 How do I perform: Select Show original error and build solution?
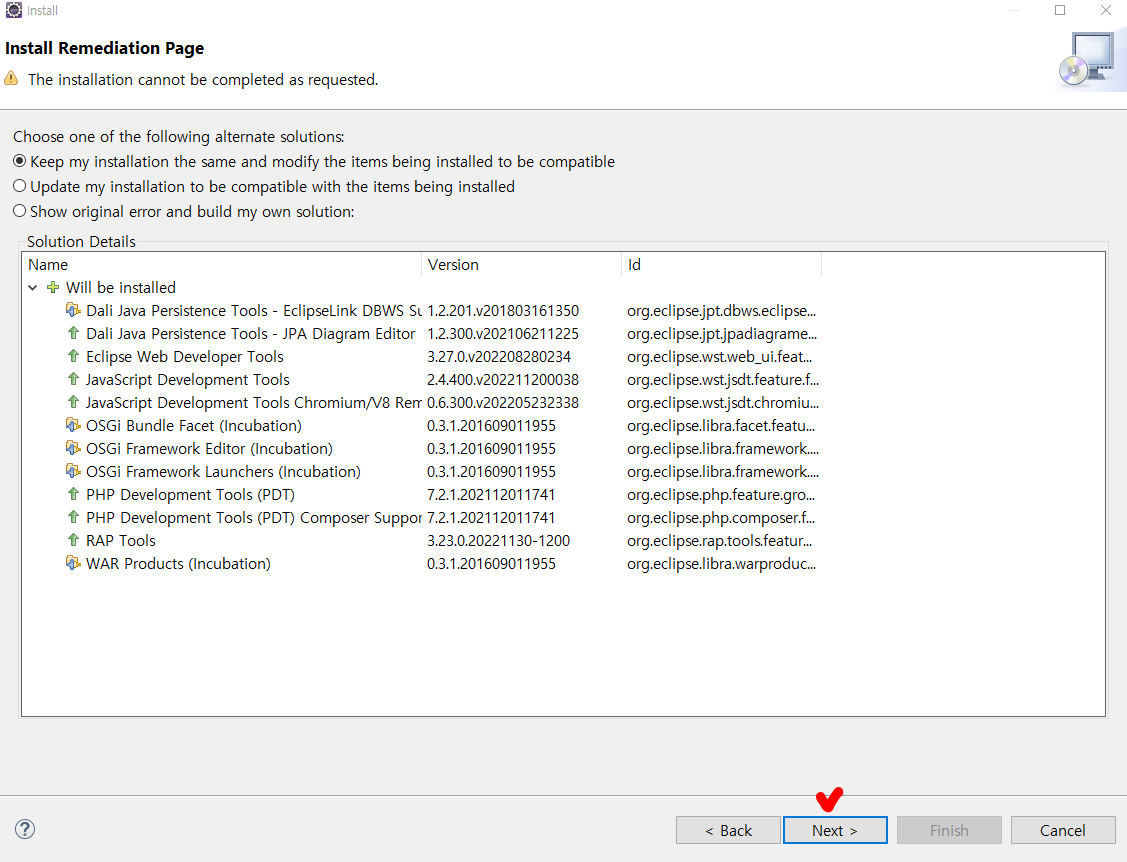[184, 211]
